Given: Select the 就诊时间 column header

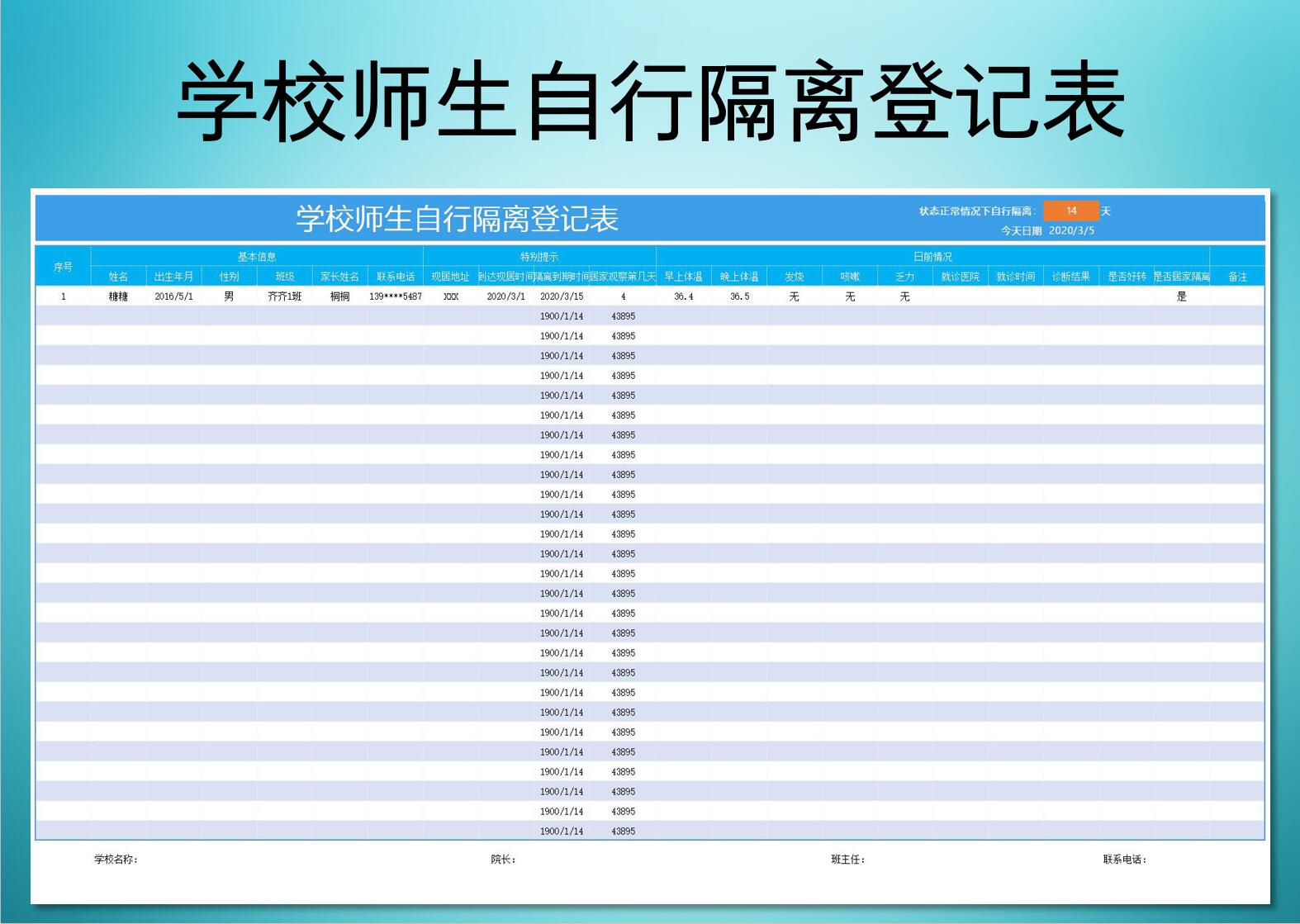Looking at the screenshot, I should (x=1015, y=277).
